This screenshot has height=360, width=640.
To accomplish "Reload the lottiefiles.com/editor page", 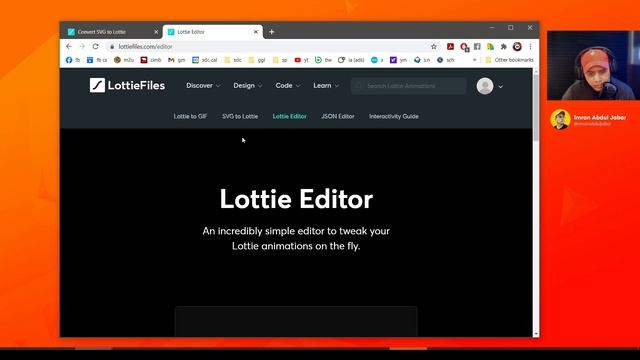I will 96,47.
